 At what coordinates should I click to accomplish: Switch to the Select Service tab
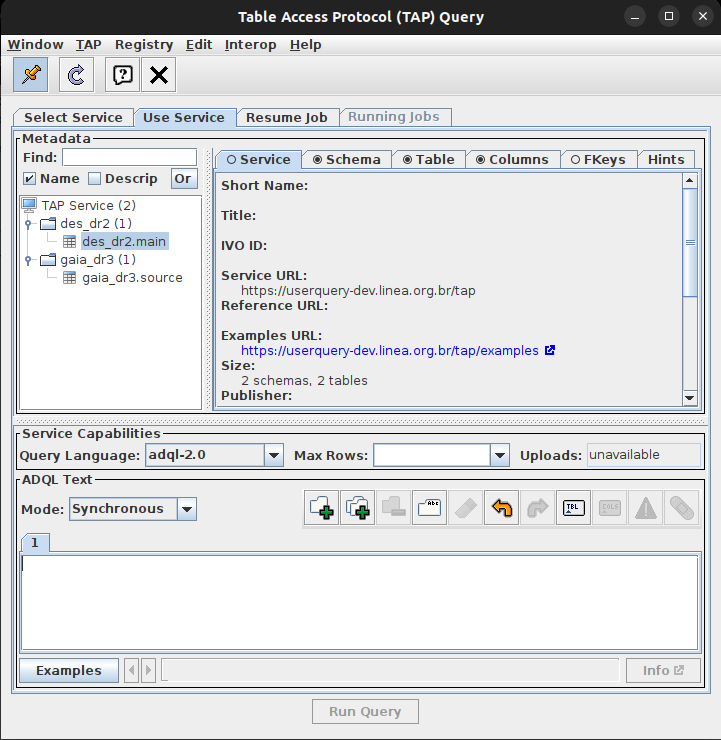(x=73, y=117)
